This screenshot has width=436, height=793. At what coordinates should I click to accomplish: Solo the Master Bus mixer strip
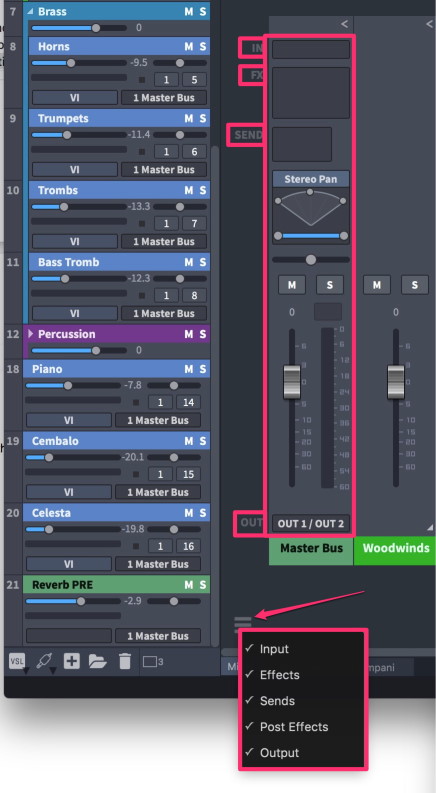click(x=330, y=285)
